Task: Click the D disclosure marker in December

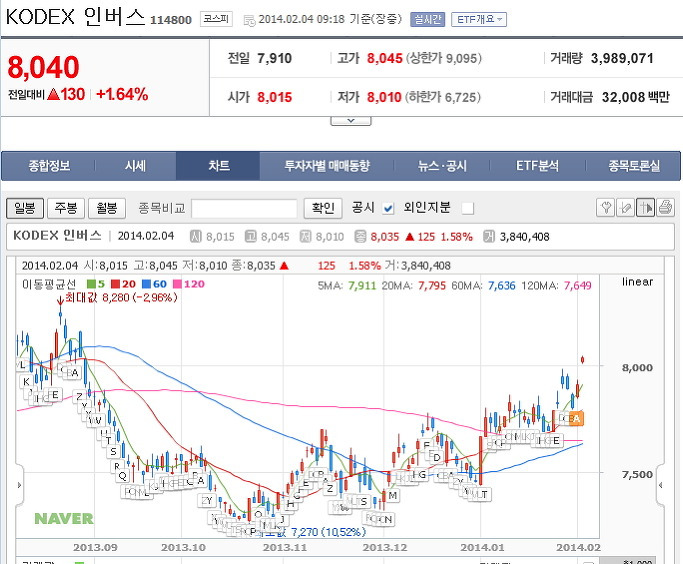Action: [436, 457]
